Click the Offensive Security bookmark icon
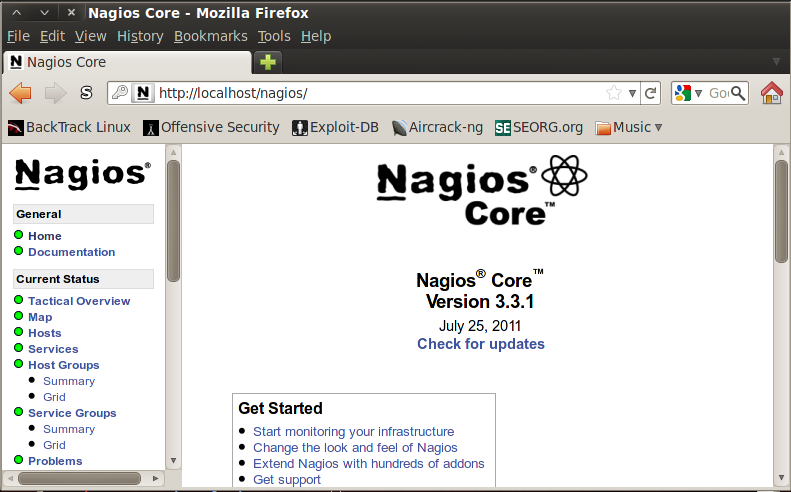The image size is (791, 492). pos(151,128)
